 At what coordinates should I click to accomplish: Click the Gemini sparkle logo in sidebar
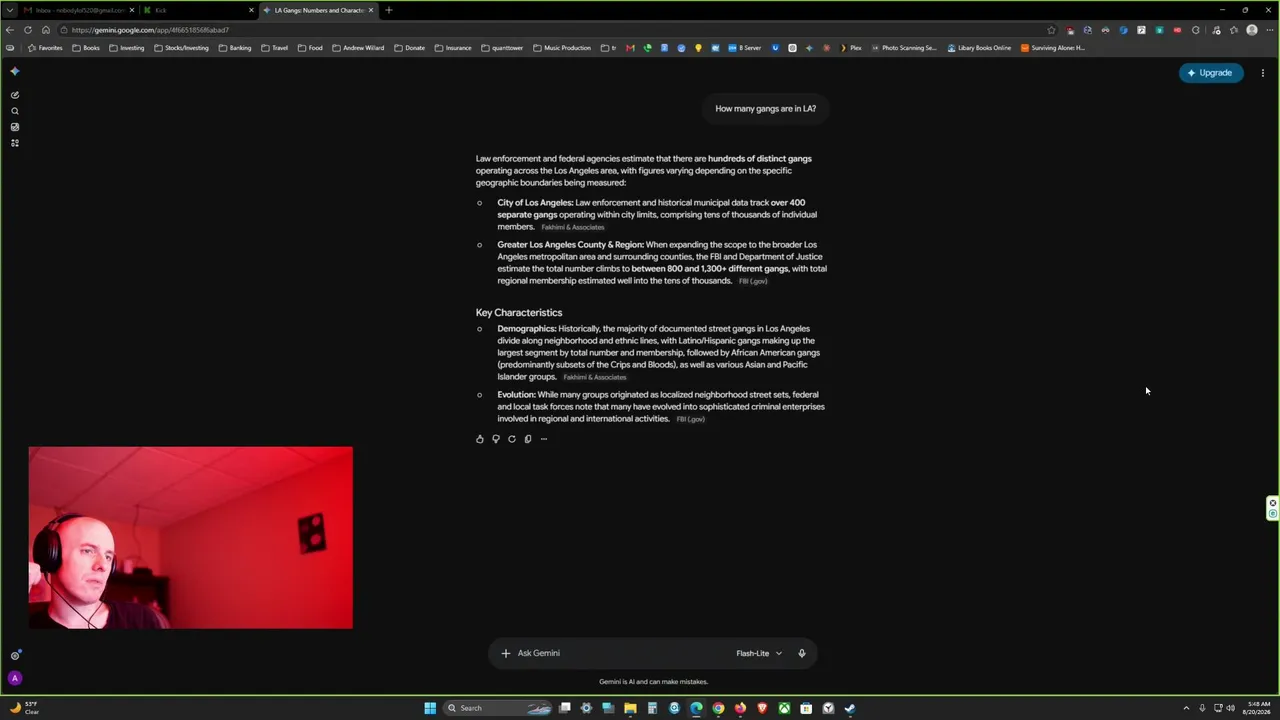coord(14,72)
